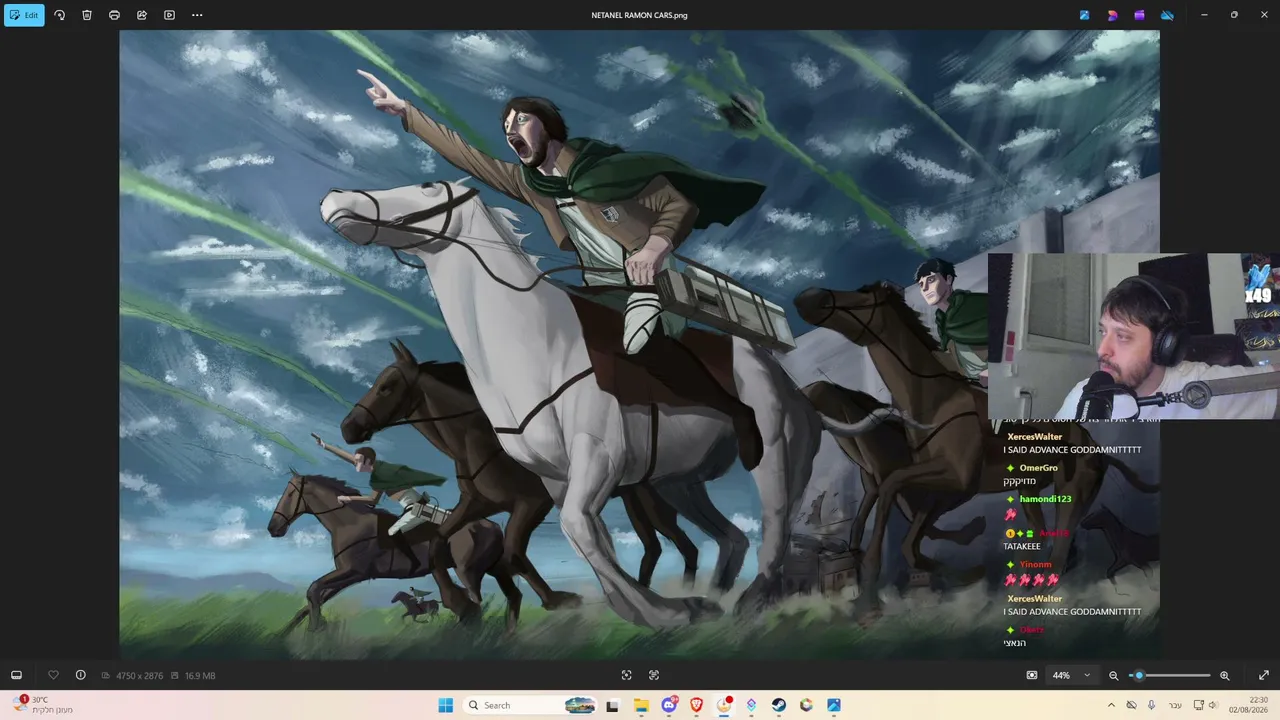Viewport: 1280px width, 720px height.
Task: Open Steam from the taskbar
Action: tap(778, 705)
